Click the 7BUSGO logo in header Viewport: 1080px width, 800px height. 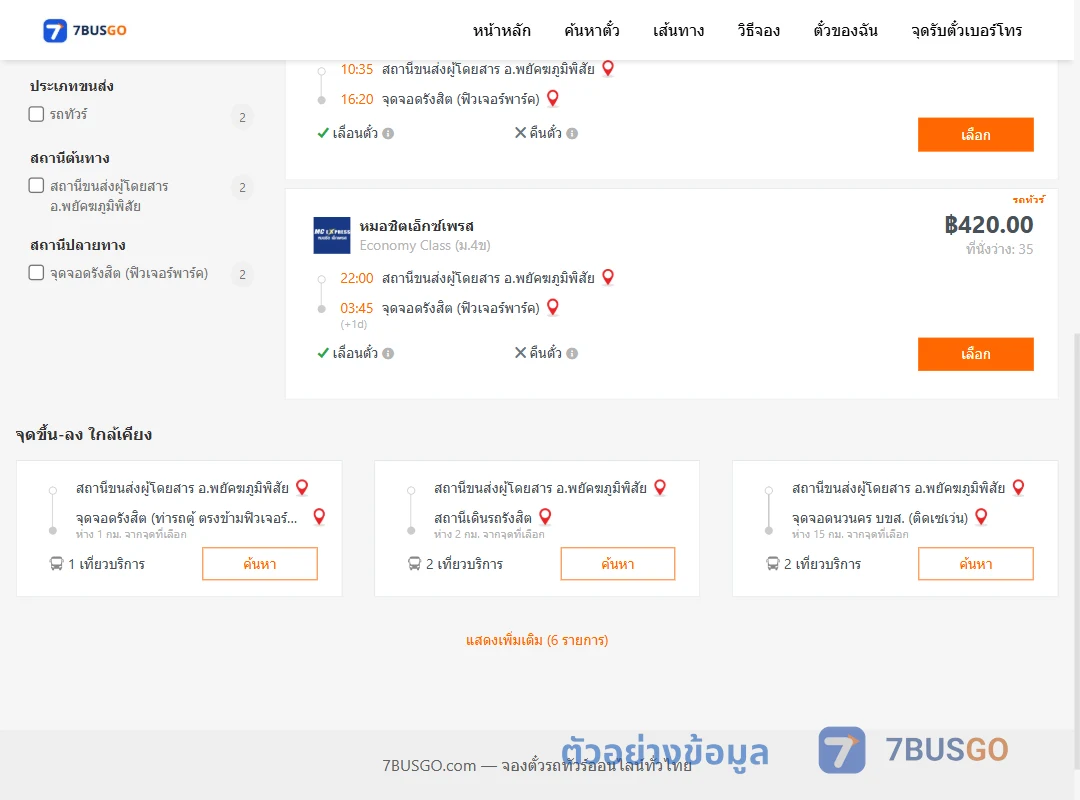point(85,30)
